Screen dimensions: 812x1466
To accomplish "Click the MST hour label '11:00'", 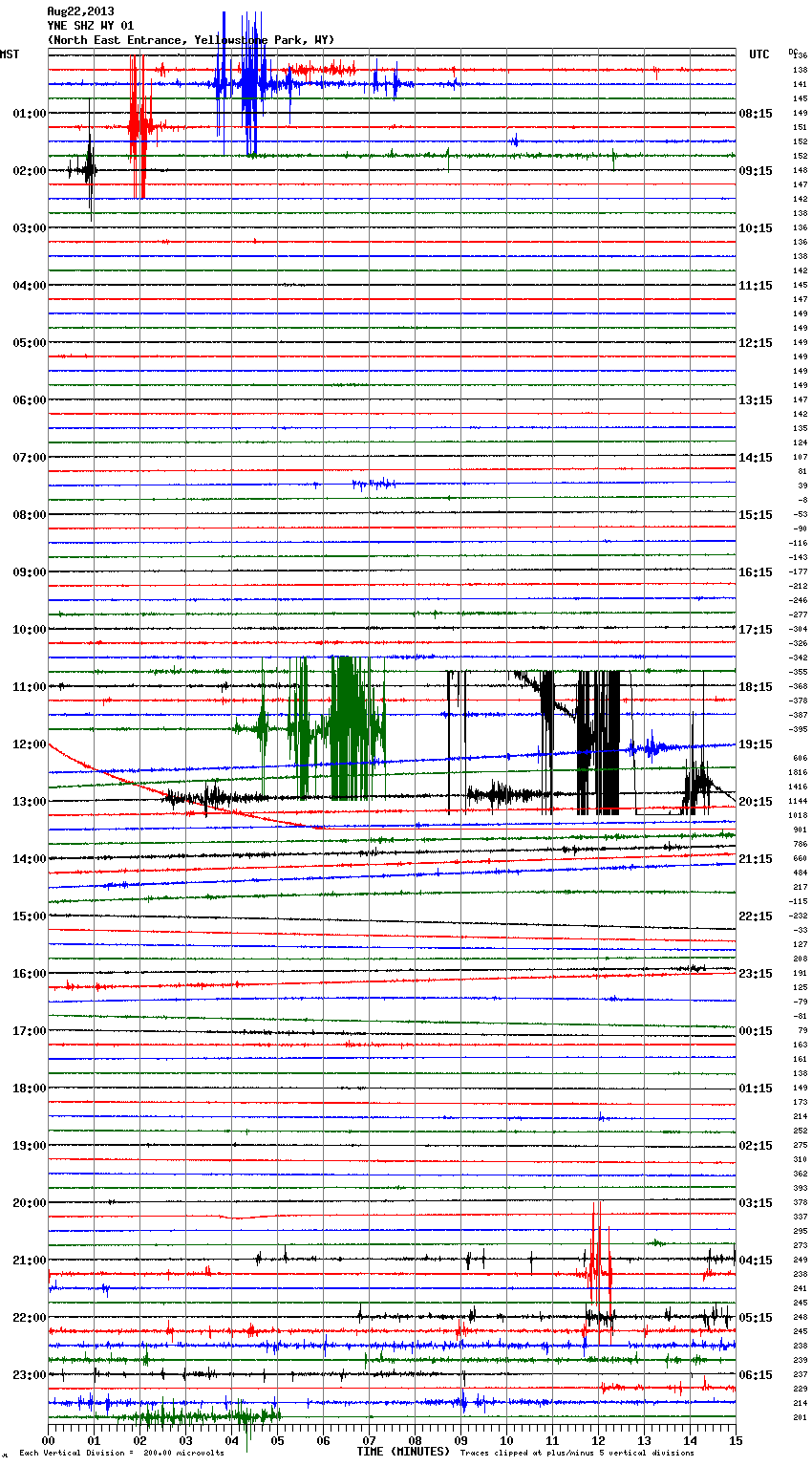I will pyautogui.click(x=30, y=687).
